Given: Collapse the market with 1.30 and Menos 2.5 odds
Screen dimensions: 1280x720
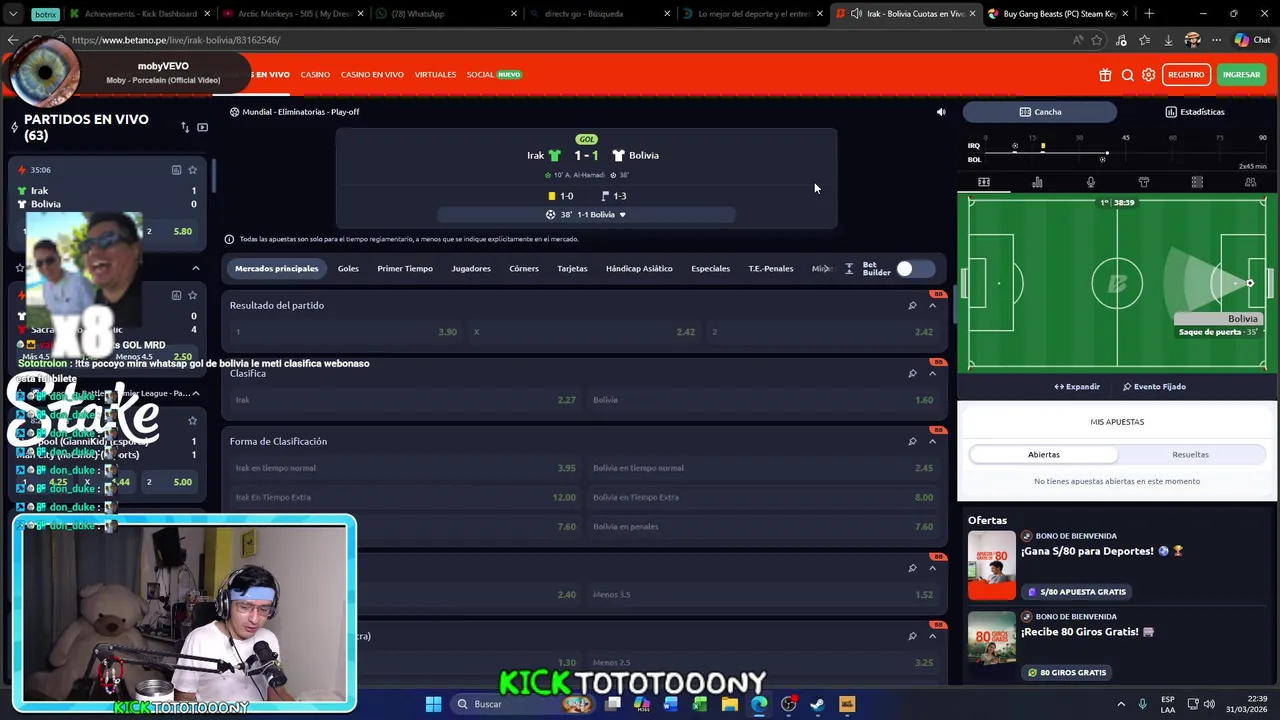Looking at the screenshot, I should click(932, 636).
